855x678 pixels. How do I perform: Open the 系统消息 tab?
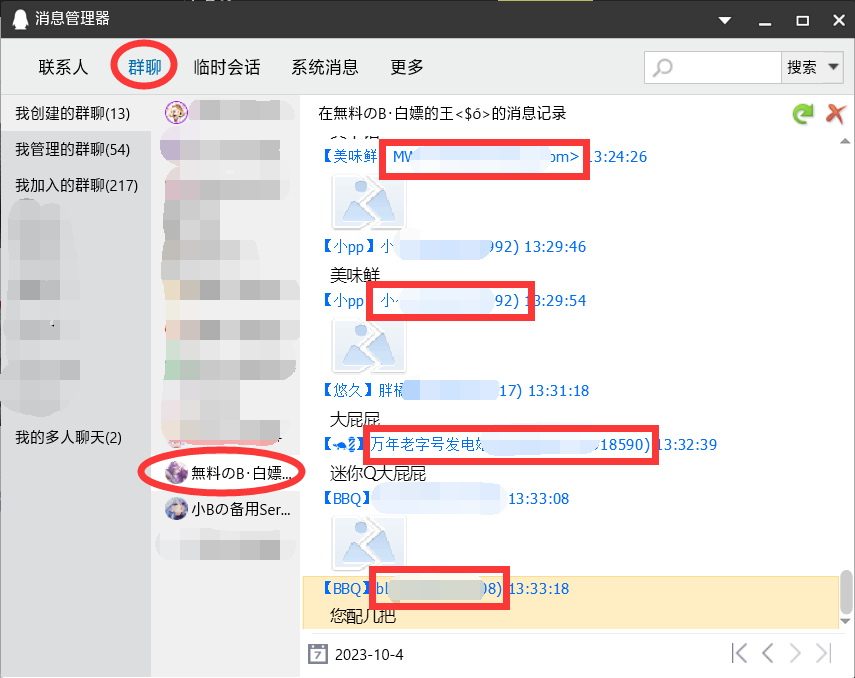point(325,67)
